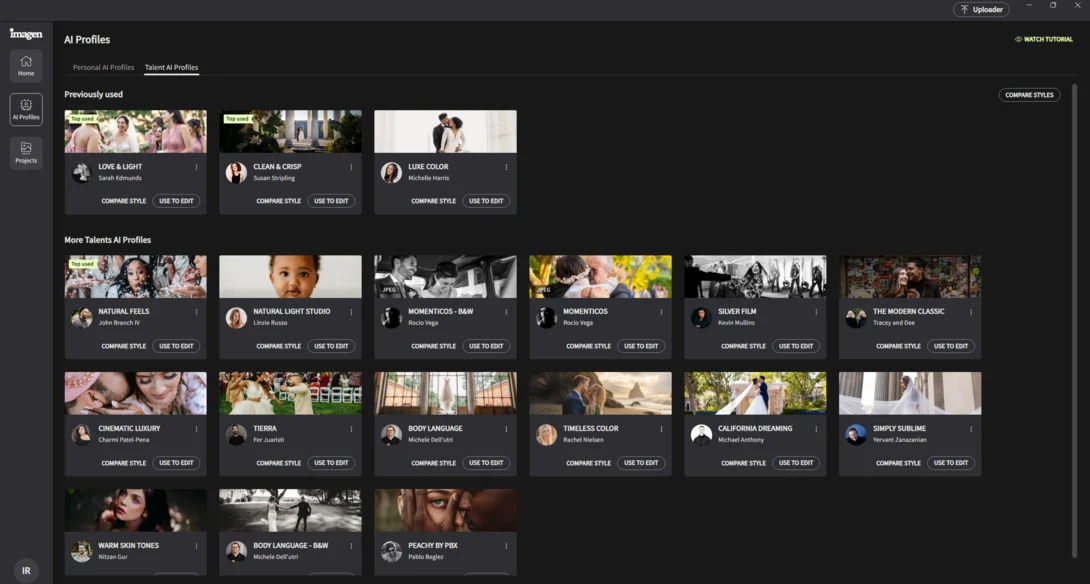Screen dimensions: 1090x584
Task: Open more options for Silver Film
Action: (x=816, y=312)
